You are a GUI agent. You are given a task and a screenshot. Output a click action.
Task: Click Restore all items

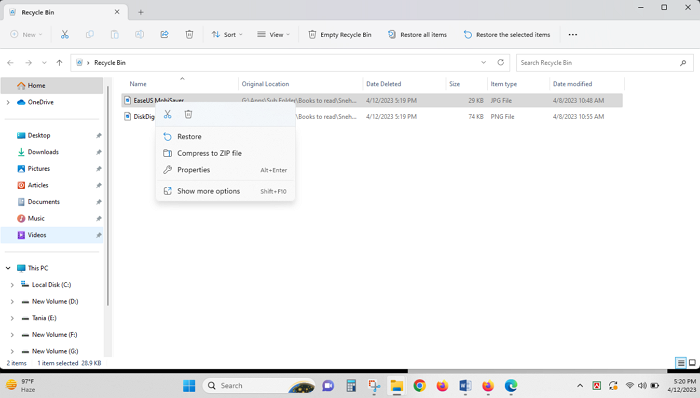coord(417,34)
